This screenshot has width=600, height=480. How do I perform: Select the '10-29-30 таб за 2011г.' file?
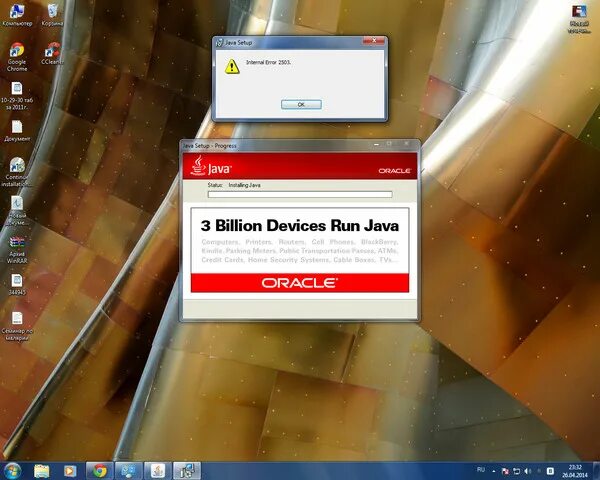[17, 96]
